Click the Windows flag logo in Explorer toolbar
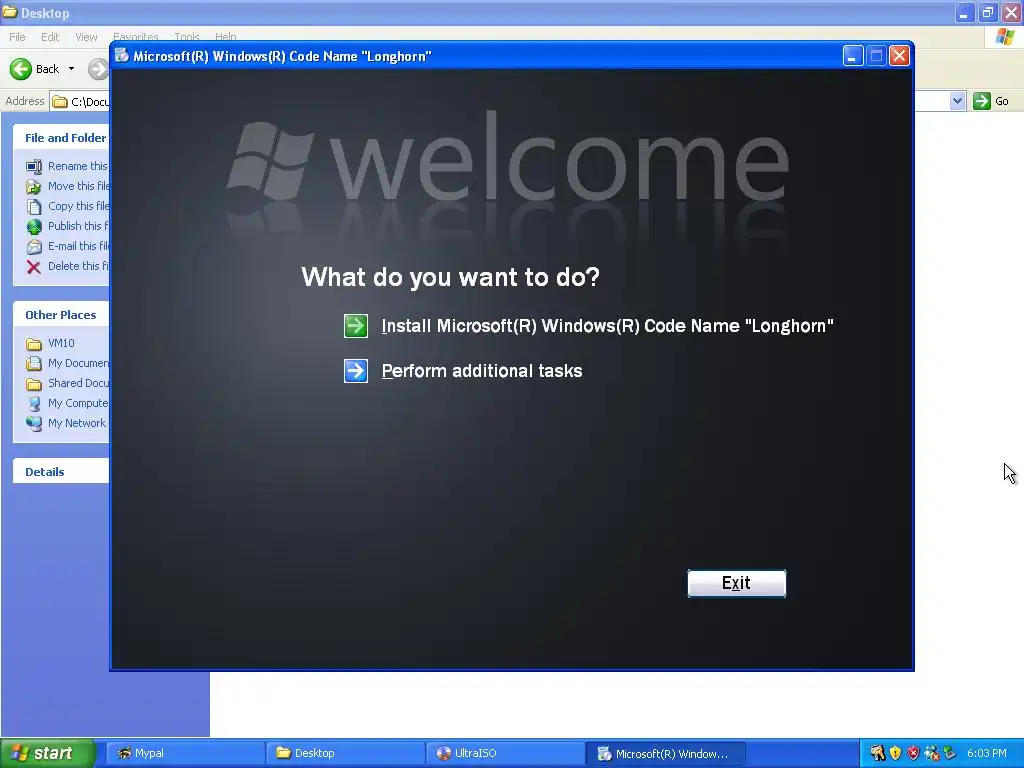 coord(1005,37)
